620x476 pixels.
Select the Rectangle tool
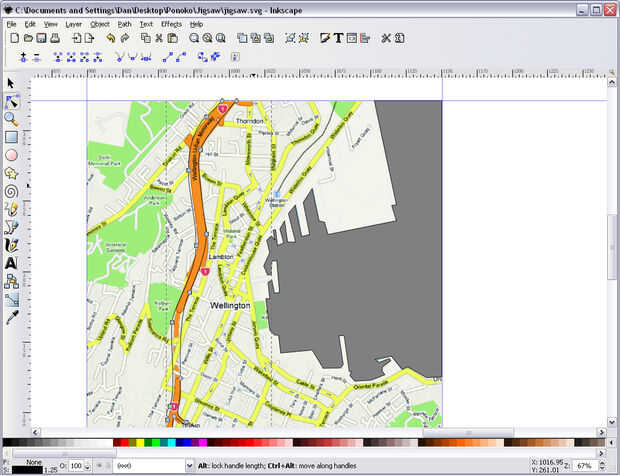[x=11, y=137]
